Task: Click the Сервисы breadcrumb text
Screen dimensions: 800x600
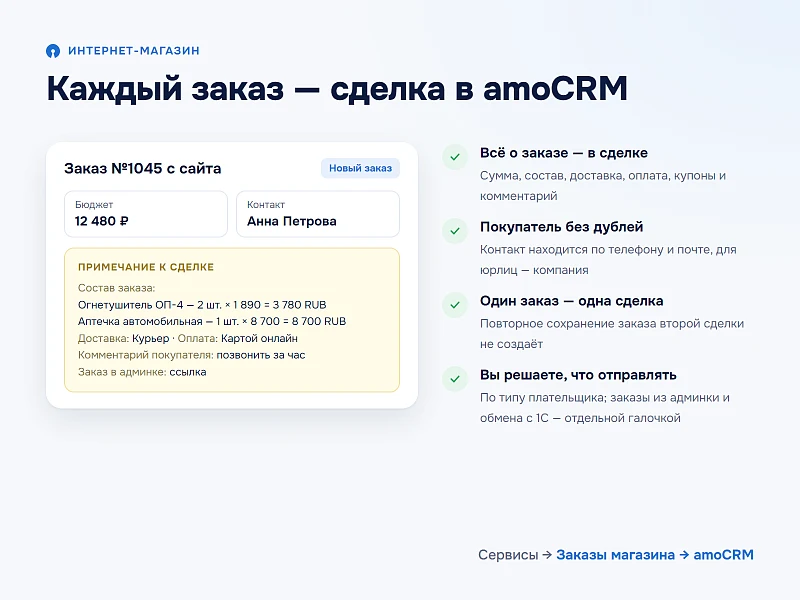Action: tap(508, 555)
